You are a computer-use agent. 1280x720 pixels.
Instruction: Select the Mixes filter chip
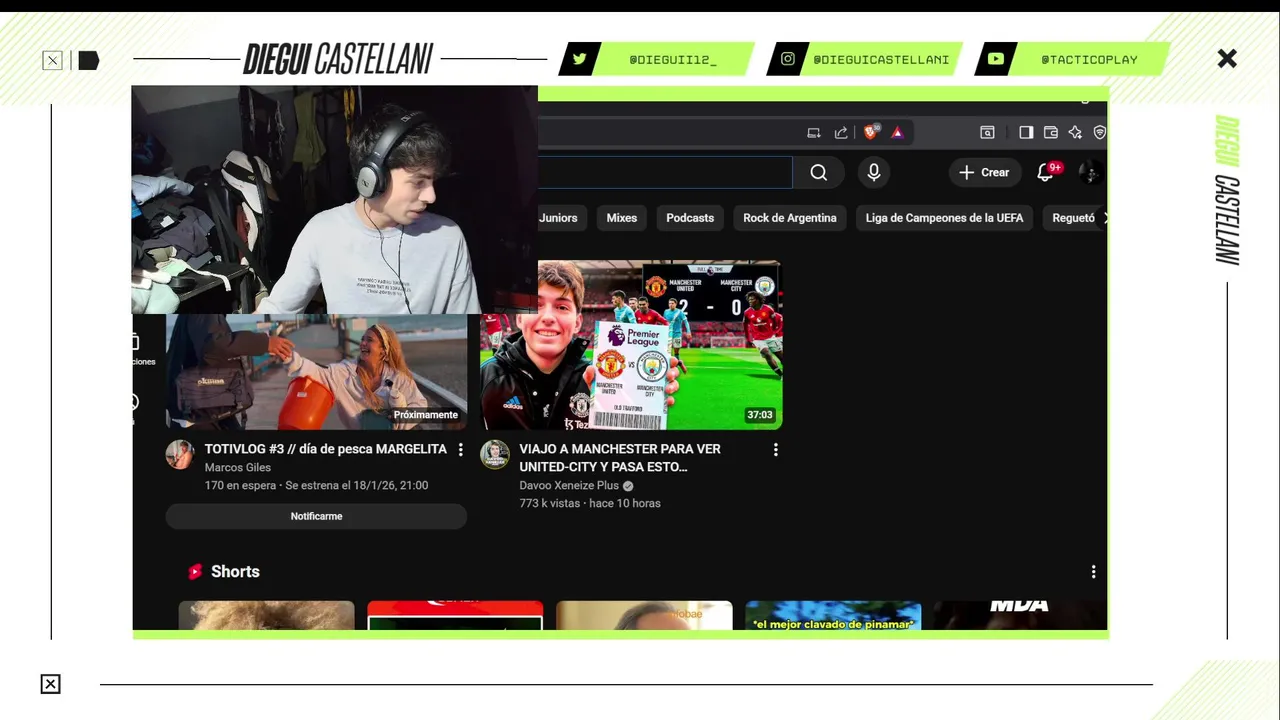point(621,218)
